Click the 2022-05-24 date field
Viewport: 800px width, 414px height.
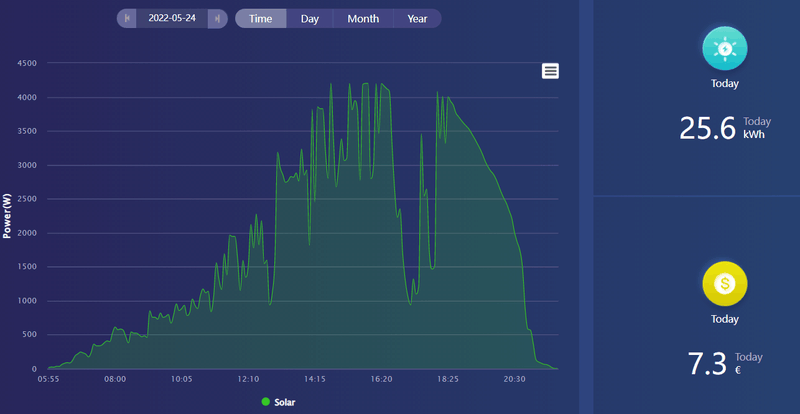click(172, 18)
